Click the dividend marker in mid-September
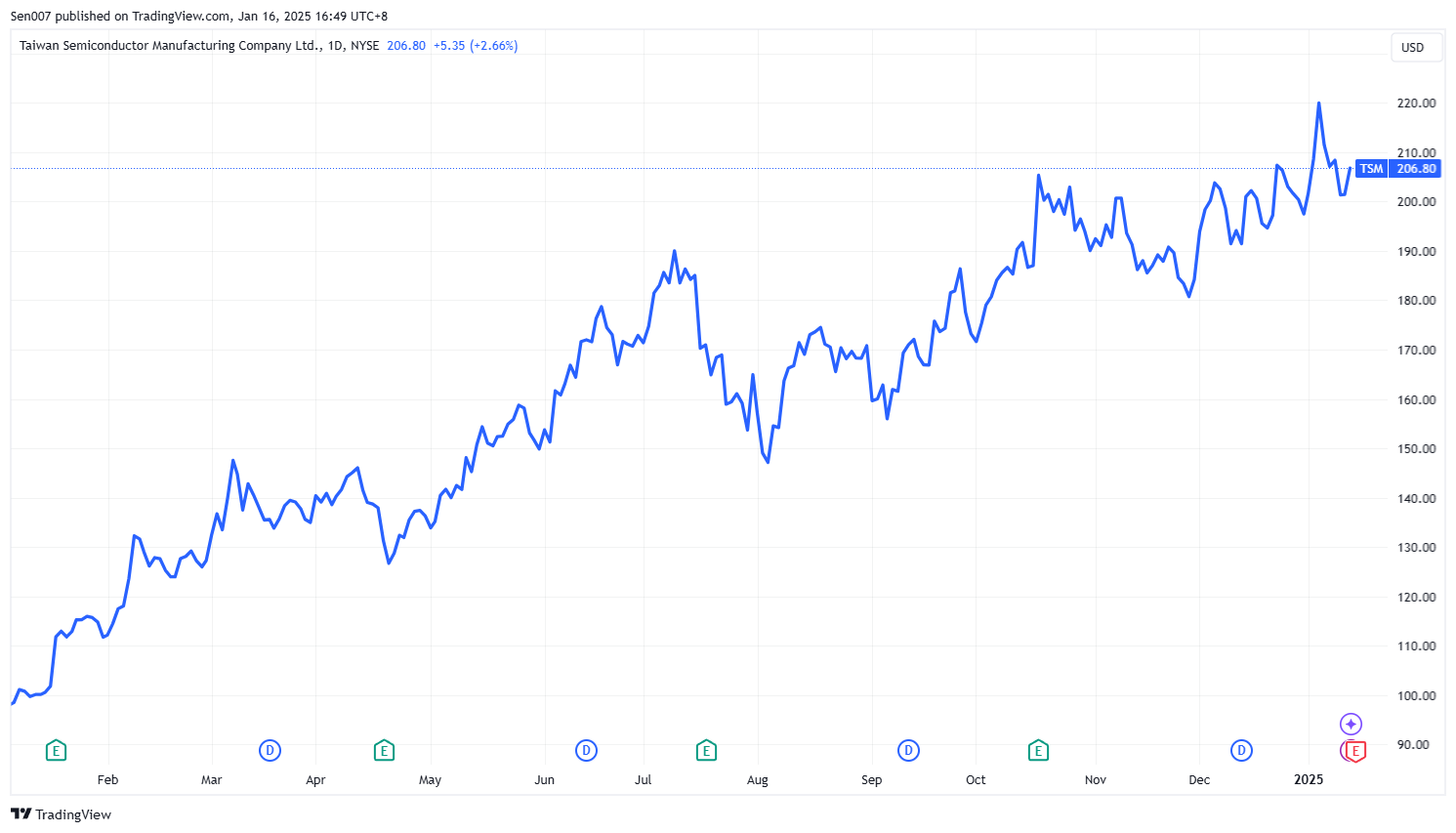Image resolution: width=1456 pixels, height=833 pixels. 908,750
